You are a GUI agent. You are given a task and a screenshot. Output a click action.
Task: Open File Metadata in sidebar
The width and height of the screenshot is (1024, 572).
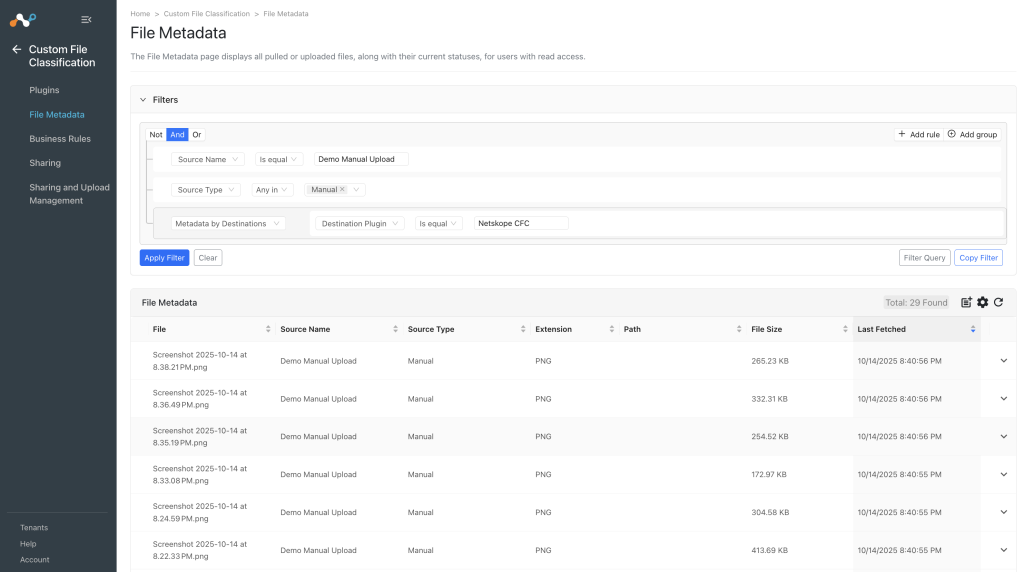coord(57,114)
